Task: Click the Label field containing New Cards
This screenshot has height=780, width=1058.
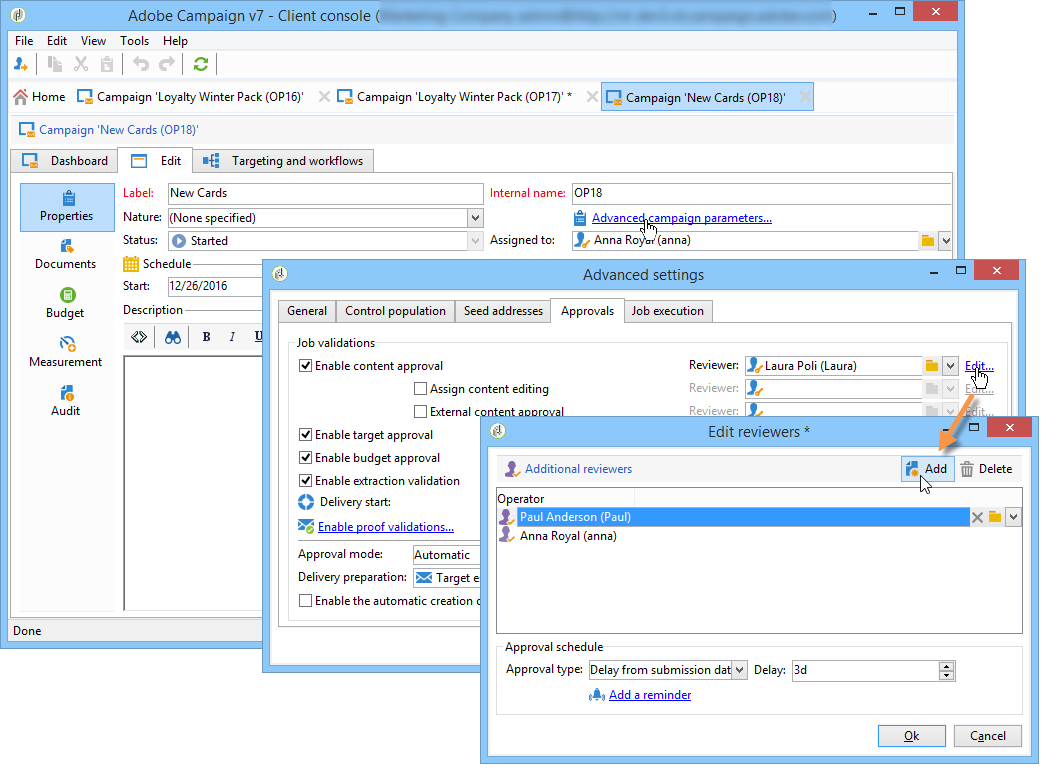Action: point(326,194)
